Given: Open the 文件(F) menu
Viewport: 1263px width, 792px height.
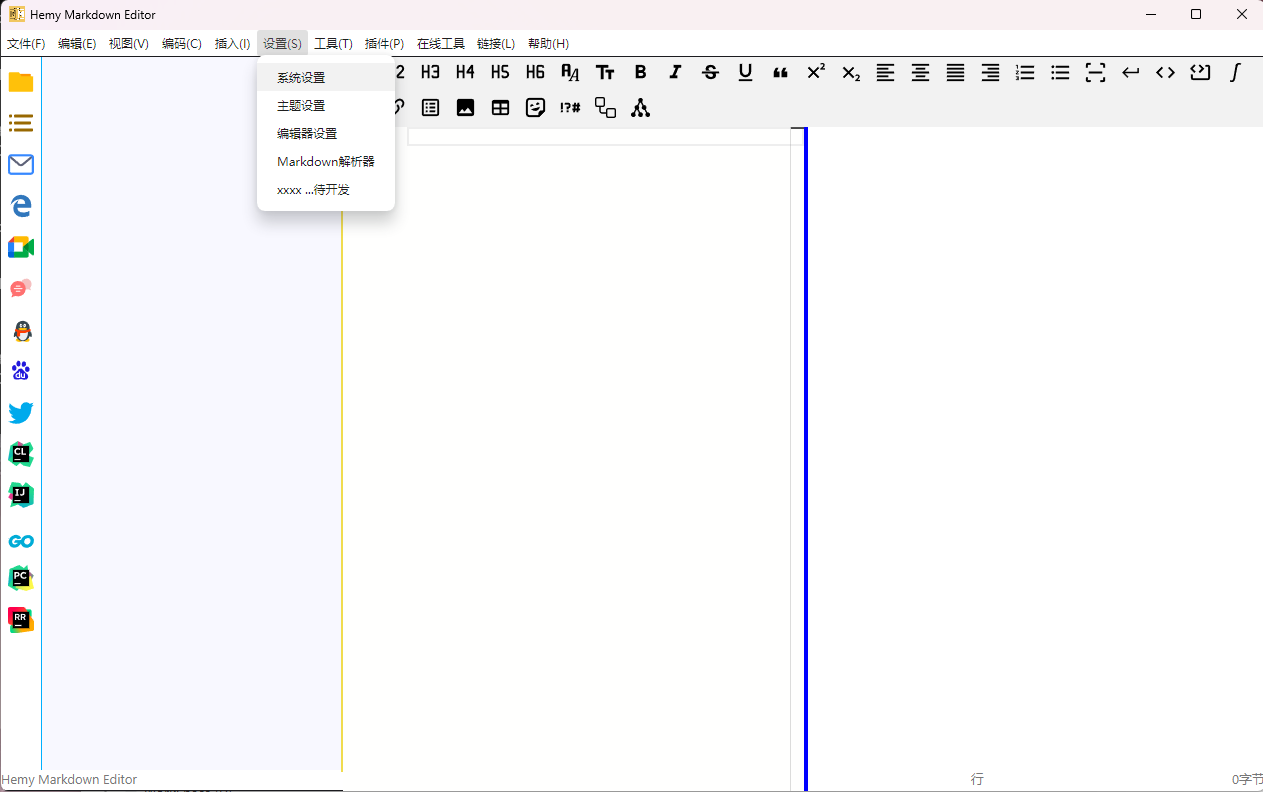Looking at the screenshot, I should tap(26, 44).
